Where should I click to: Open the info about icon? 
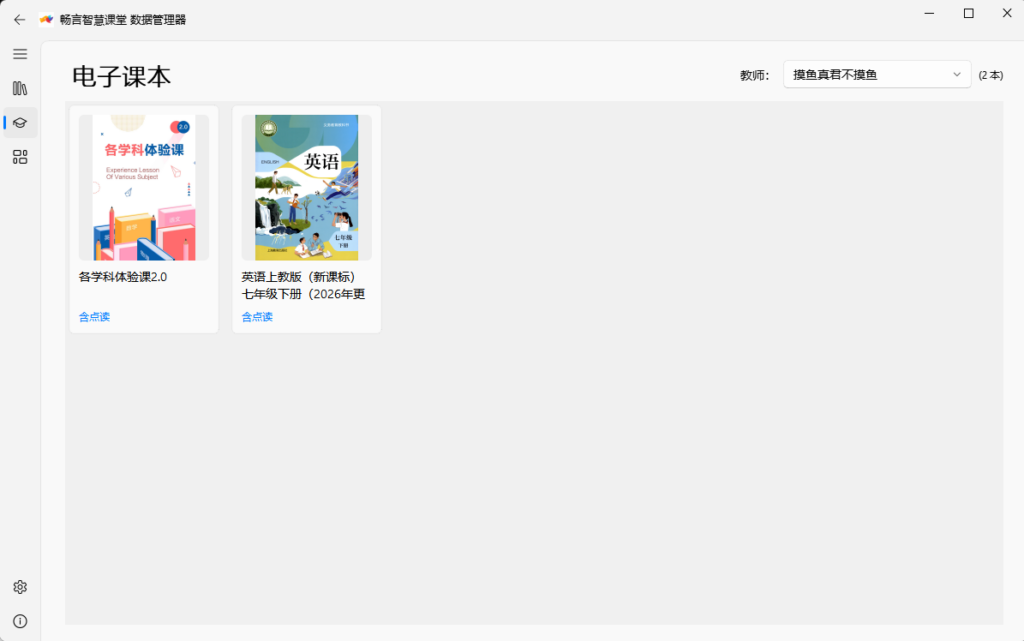[x=20, y=621]
